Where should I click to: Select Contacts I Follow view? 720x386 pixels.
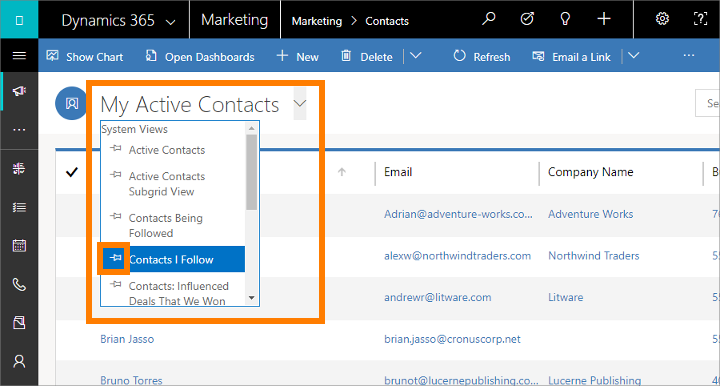pos(171,260)
